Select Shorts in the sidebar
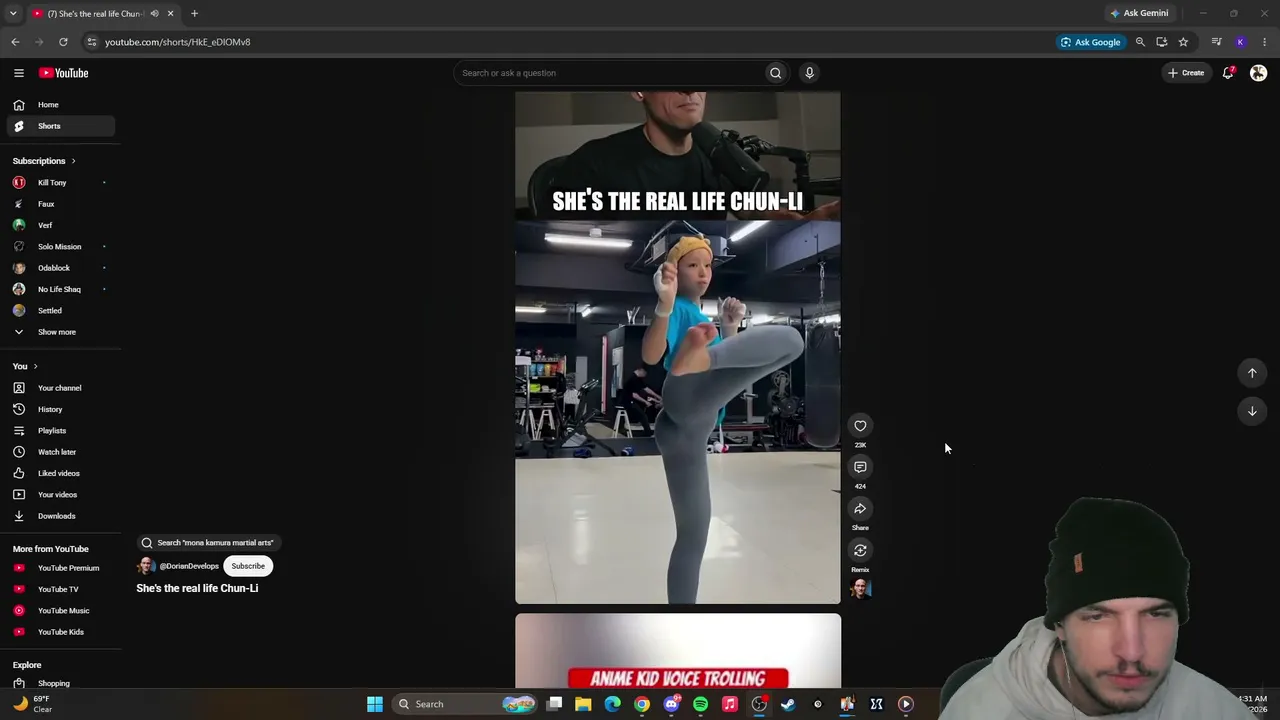This screenshot has width=1280, height=720. pyautogui.click(x=61, y=126)
